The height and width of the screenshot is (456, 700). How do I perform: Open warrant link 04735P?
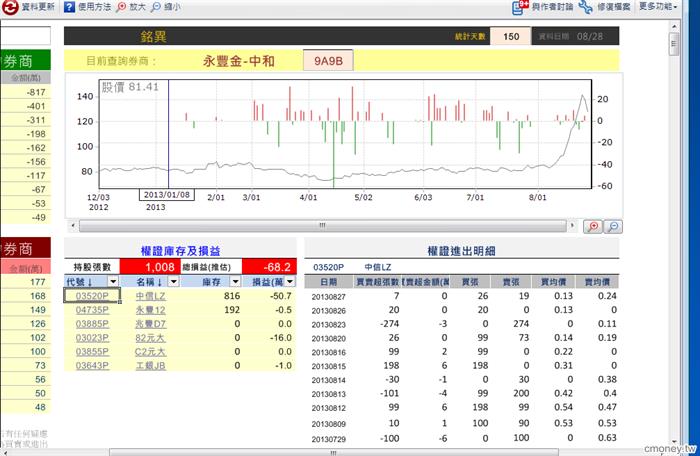(x=92, y=310)
